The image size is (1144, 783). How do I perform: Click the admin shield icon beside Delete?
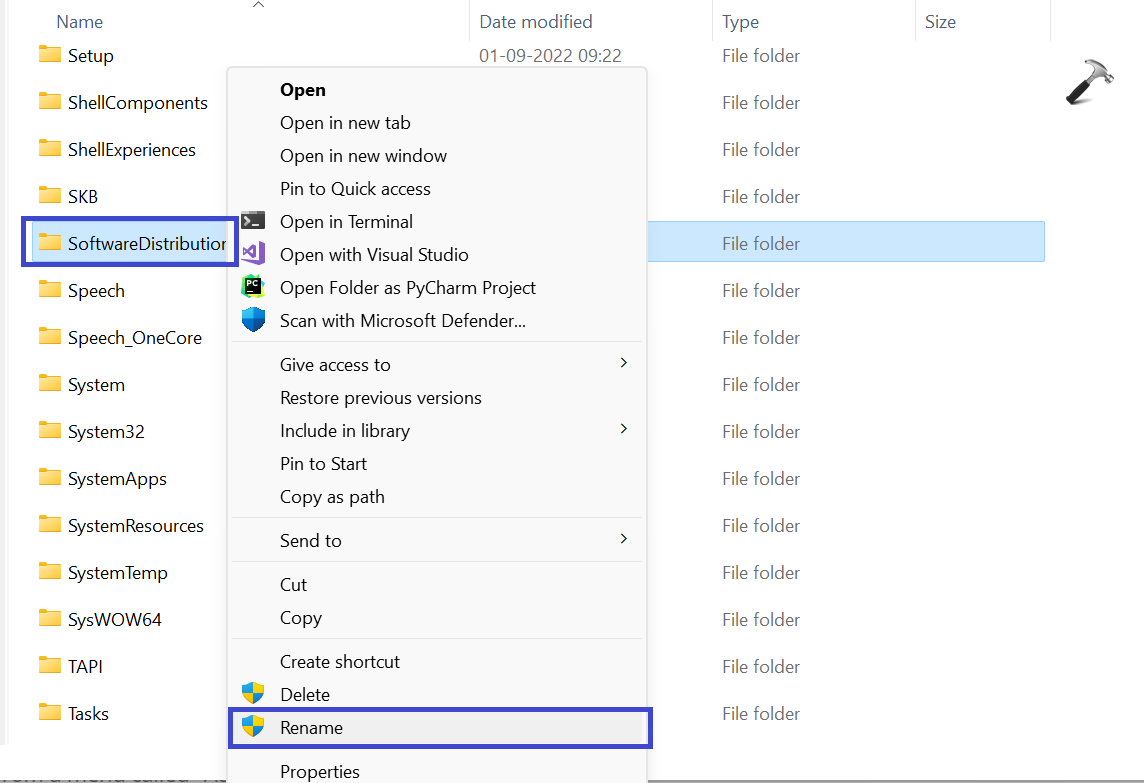253,694
